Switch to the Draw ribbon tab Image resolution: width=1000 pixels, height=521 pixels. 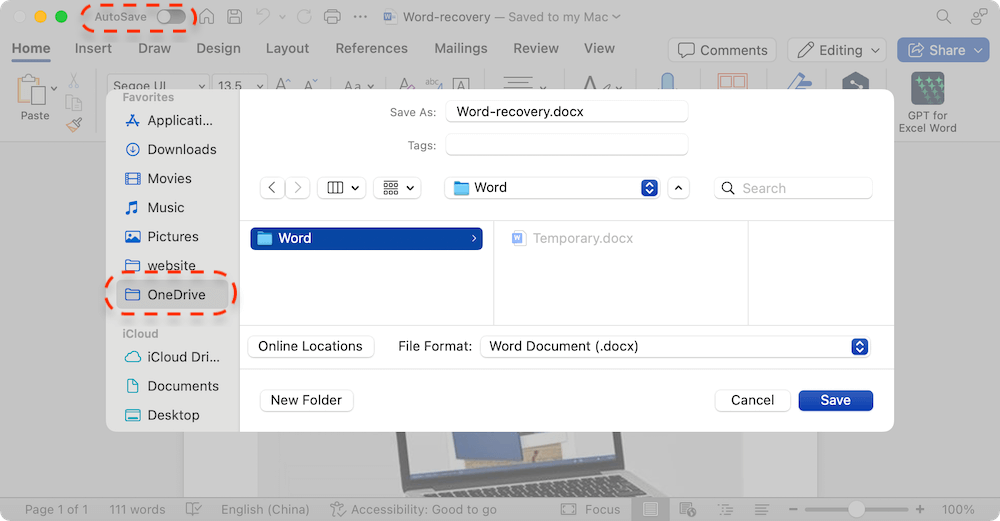(154, 48)
